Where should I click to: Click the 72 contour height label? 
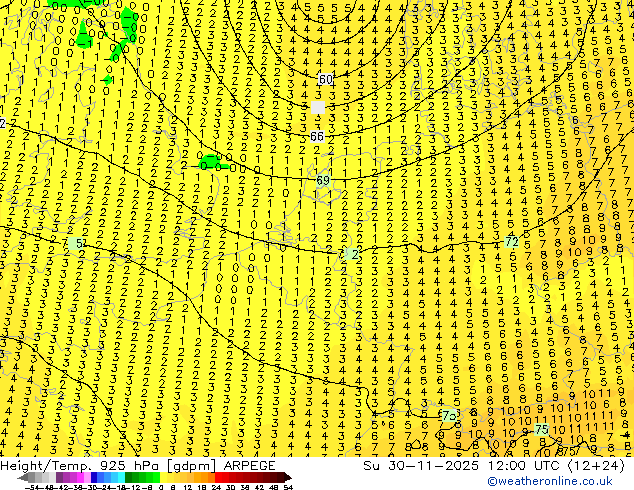point(512,242)
